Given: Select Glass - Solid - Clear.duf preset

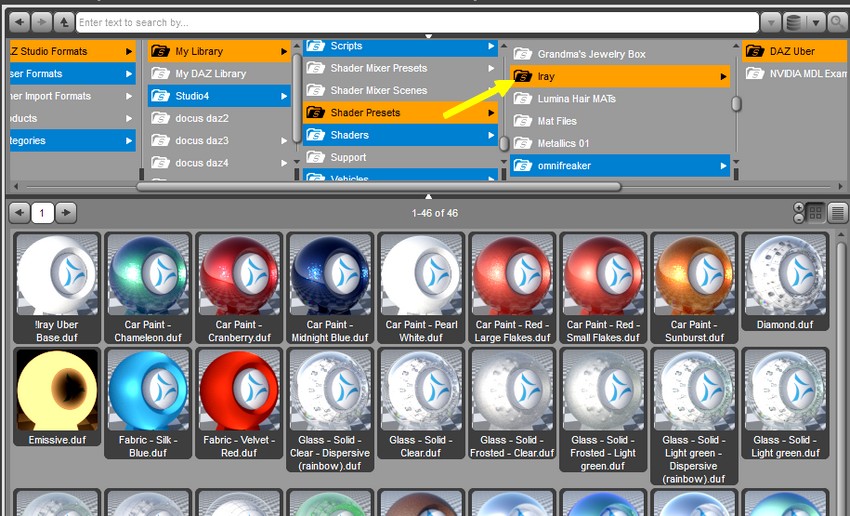Looking at the screenshot, I should click(421, 403).
